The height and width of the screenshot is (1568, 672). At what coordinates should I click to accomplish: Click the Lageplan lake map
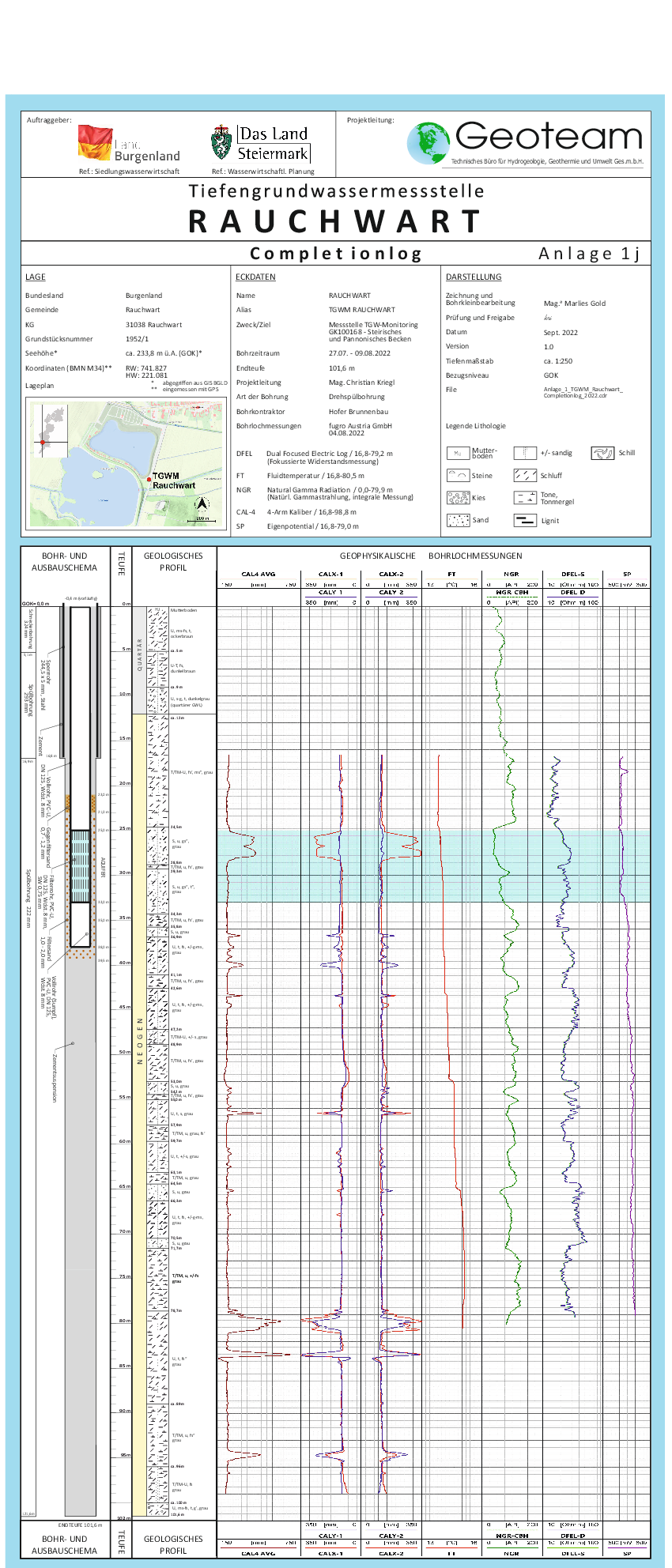click(x=126, y=465)
